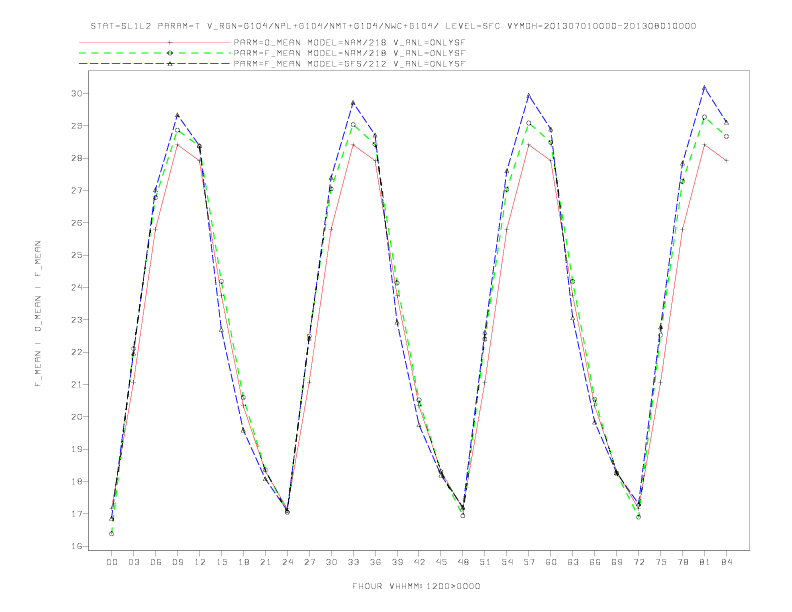This screenshot has width=792, height=612.
Task: Select legend entry PARM=F_MEAN MODEL=NAM/218
Action: [x=349, y=53]
